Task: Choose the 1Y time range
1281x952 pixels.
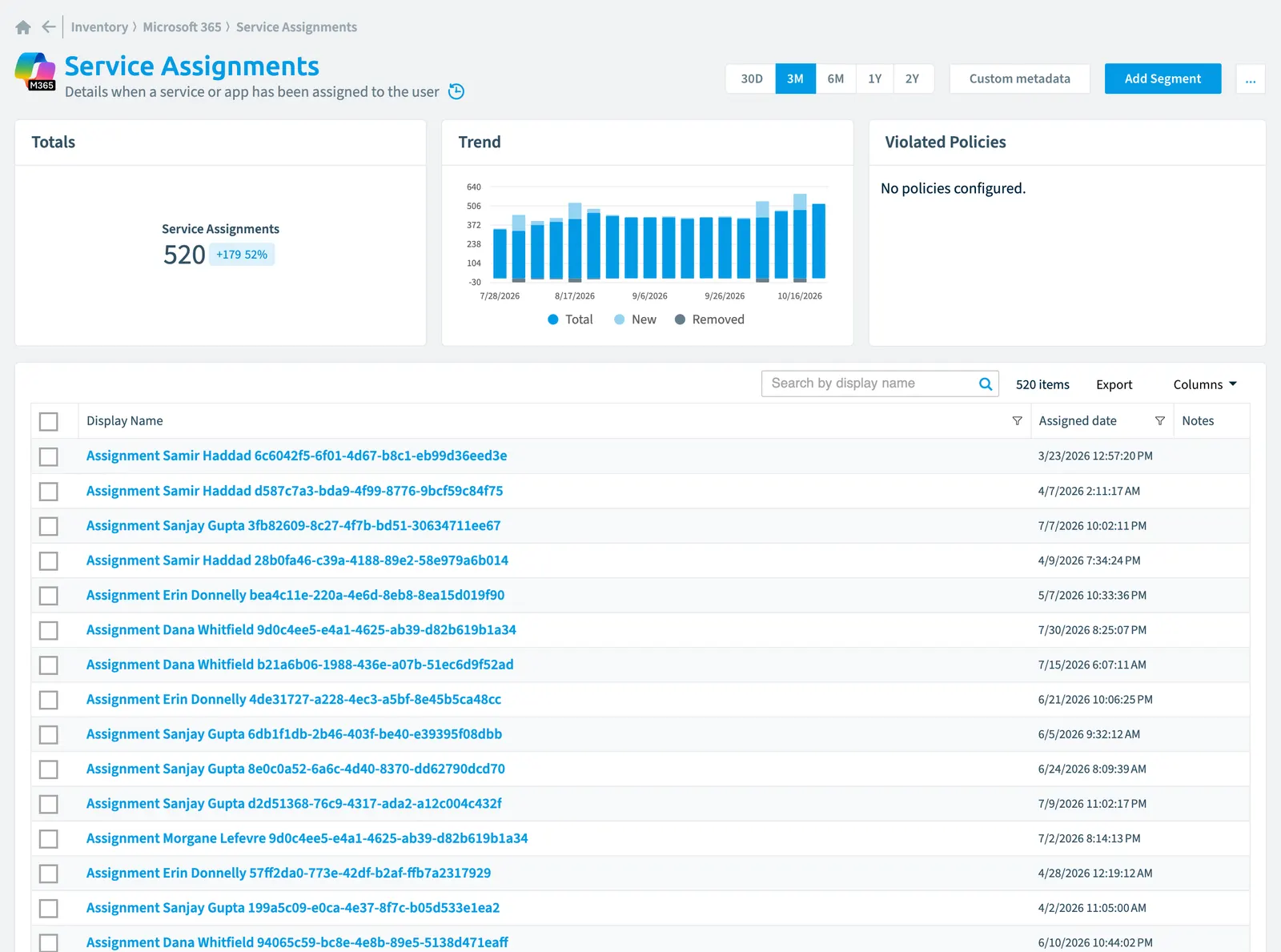Action: coord(874,79)
